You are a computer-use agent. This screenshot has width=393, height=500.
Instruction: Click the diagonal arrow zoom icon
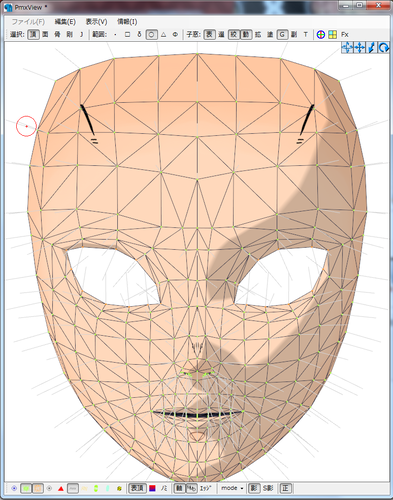pos(371,48)
